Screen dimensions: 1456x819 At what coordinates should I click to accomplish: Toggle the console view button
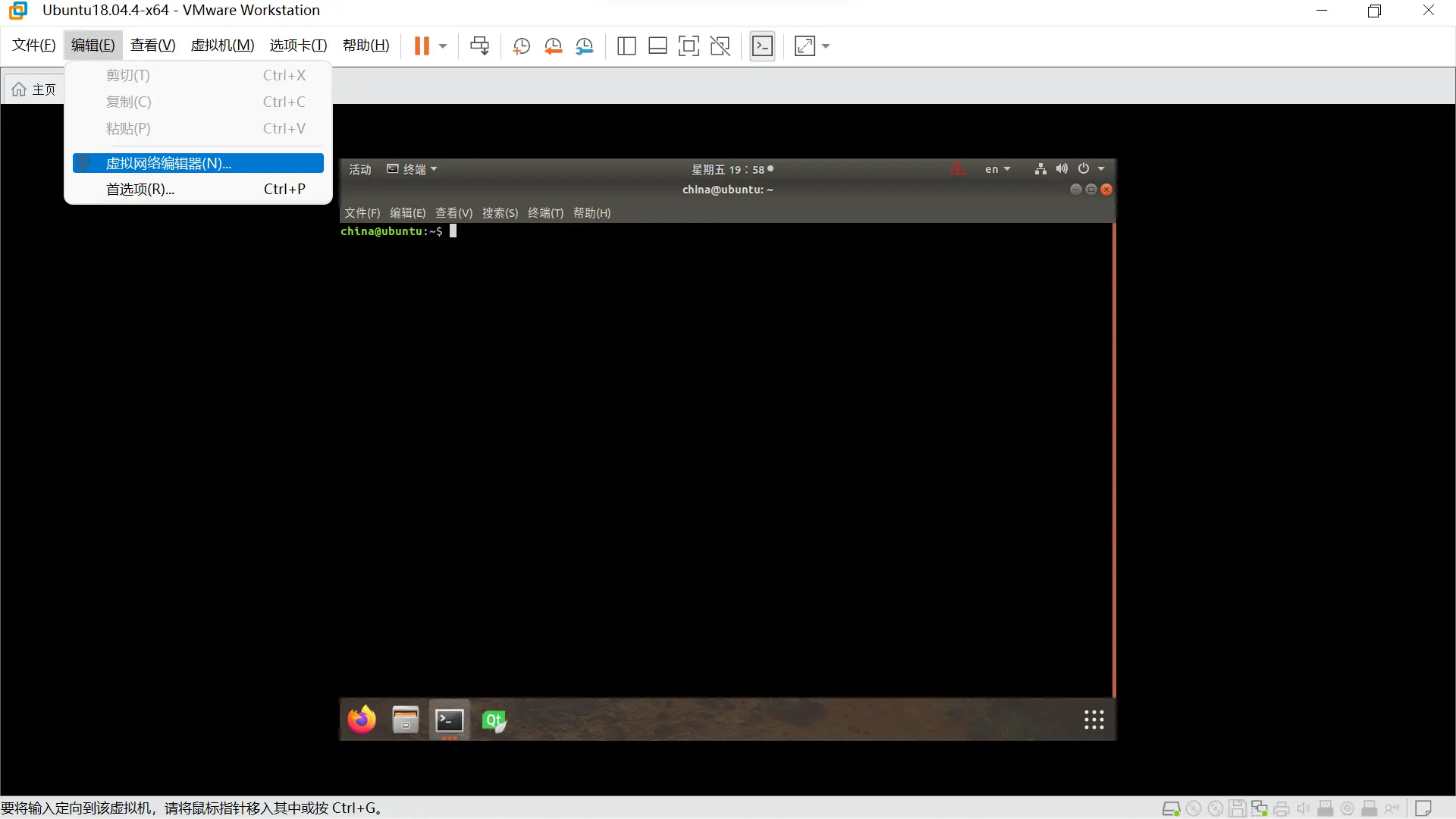click(762, 46)
